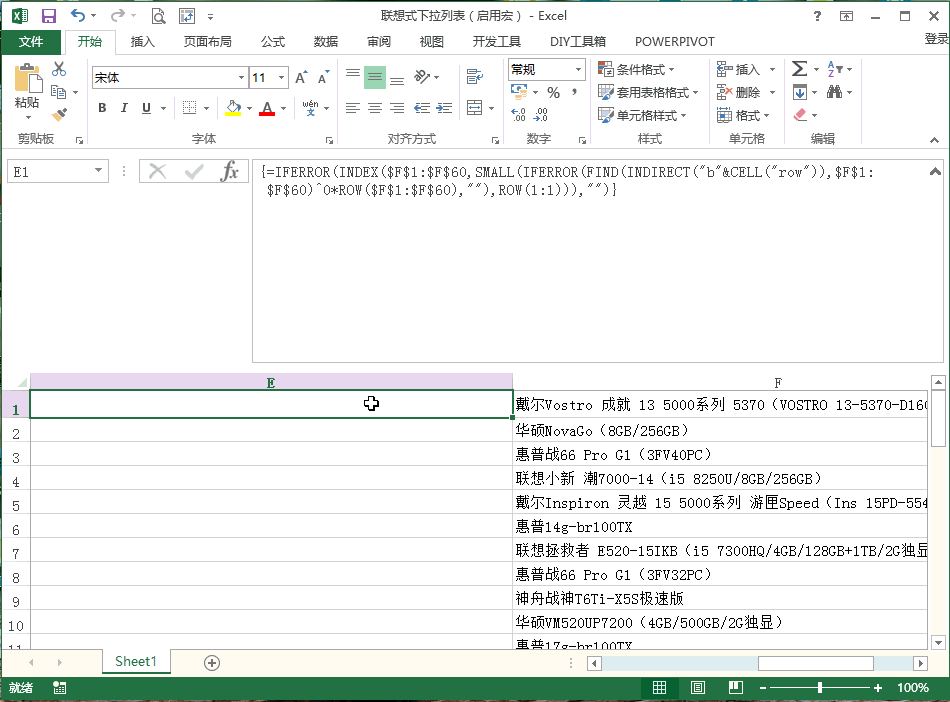The image size is (950, 702).
Task: Adjust the zoom slider handle
Action: [820, 687]
